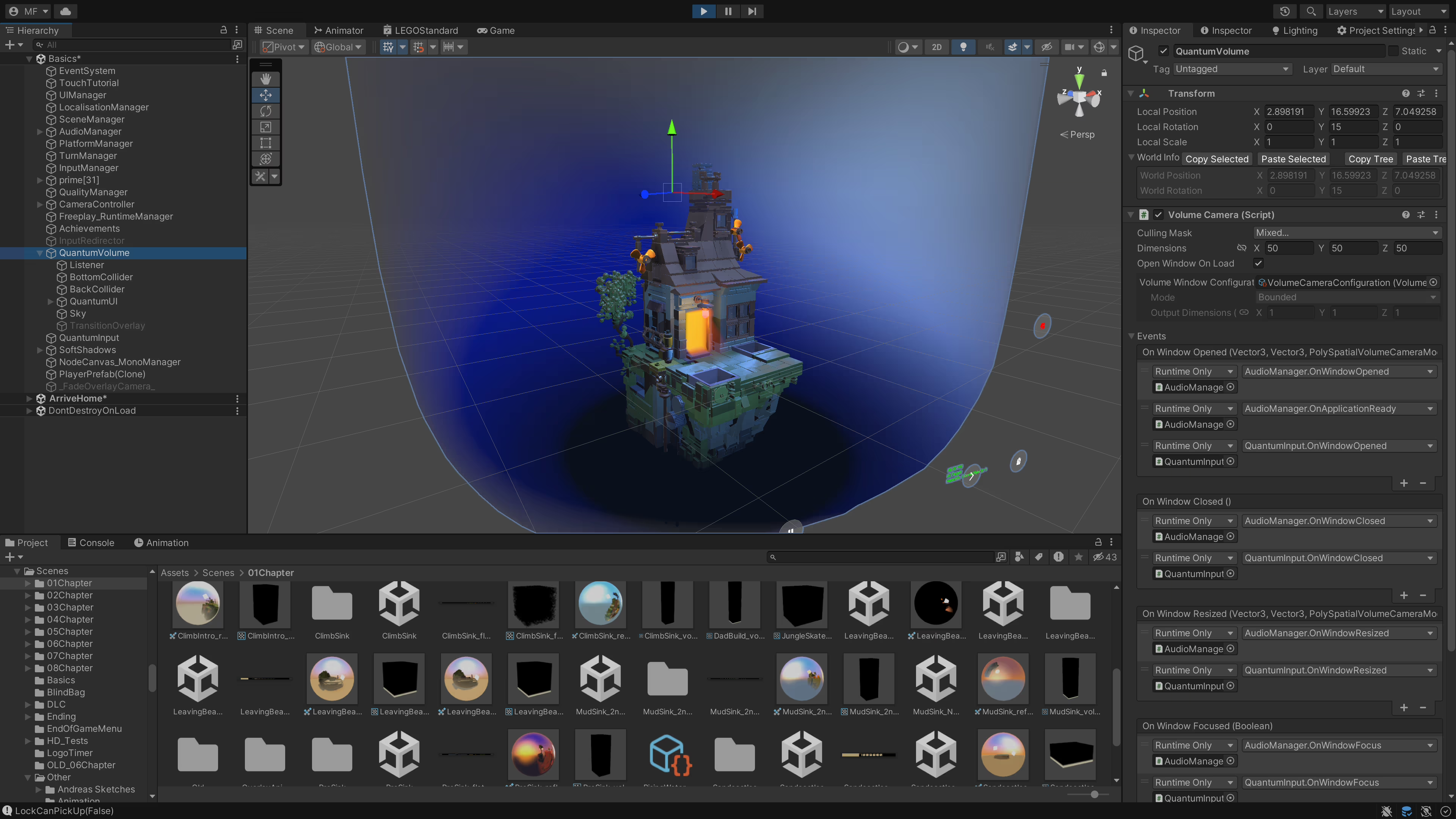
Task: Toggle the Static checkbox
Action: click(1393, 51)
